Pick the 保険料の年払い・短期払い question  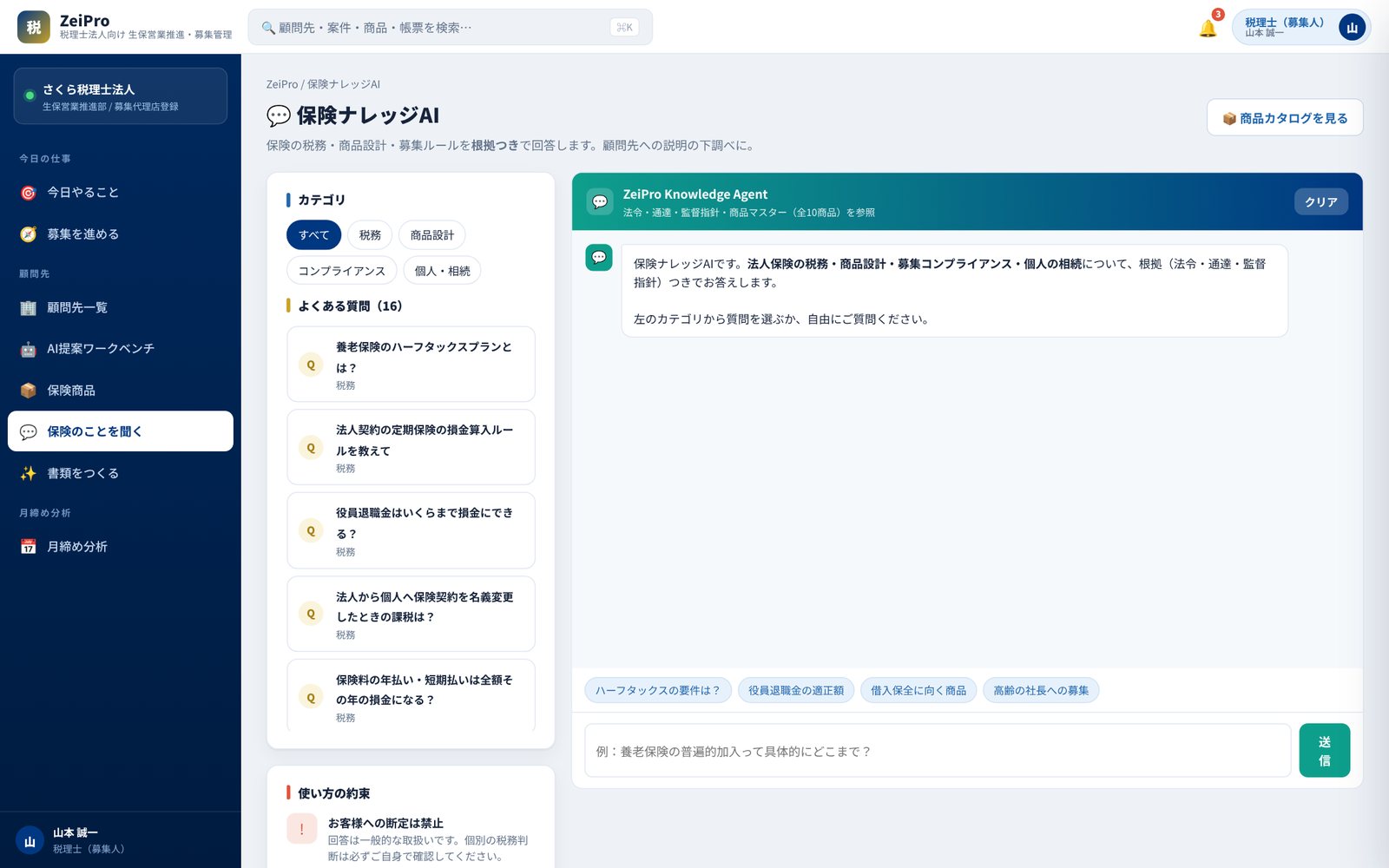tap(411, 695)
